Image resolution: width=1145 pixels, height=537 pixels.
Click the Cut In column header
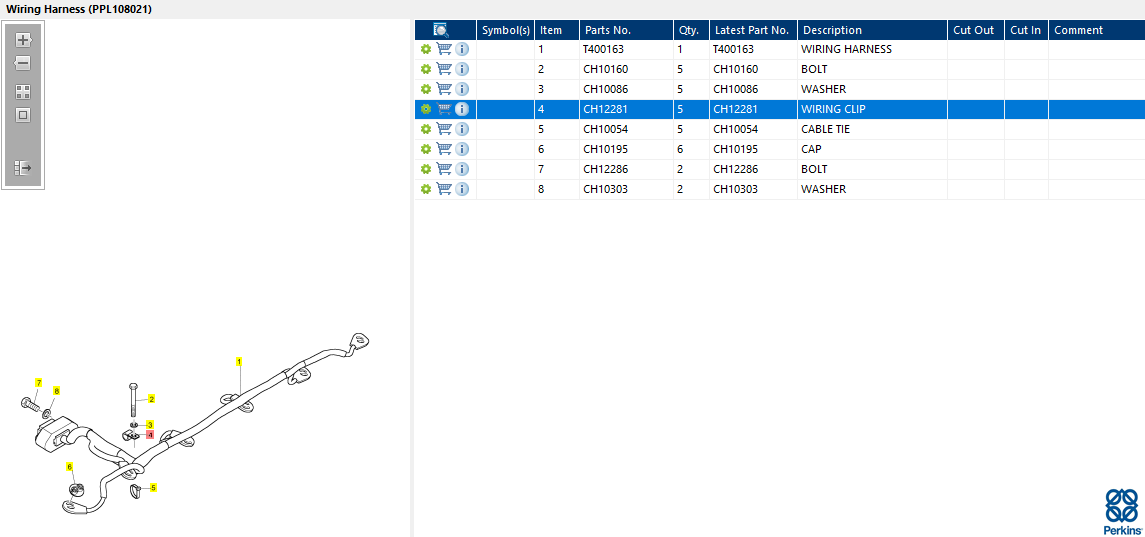1027,30
